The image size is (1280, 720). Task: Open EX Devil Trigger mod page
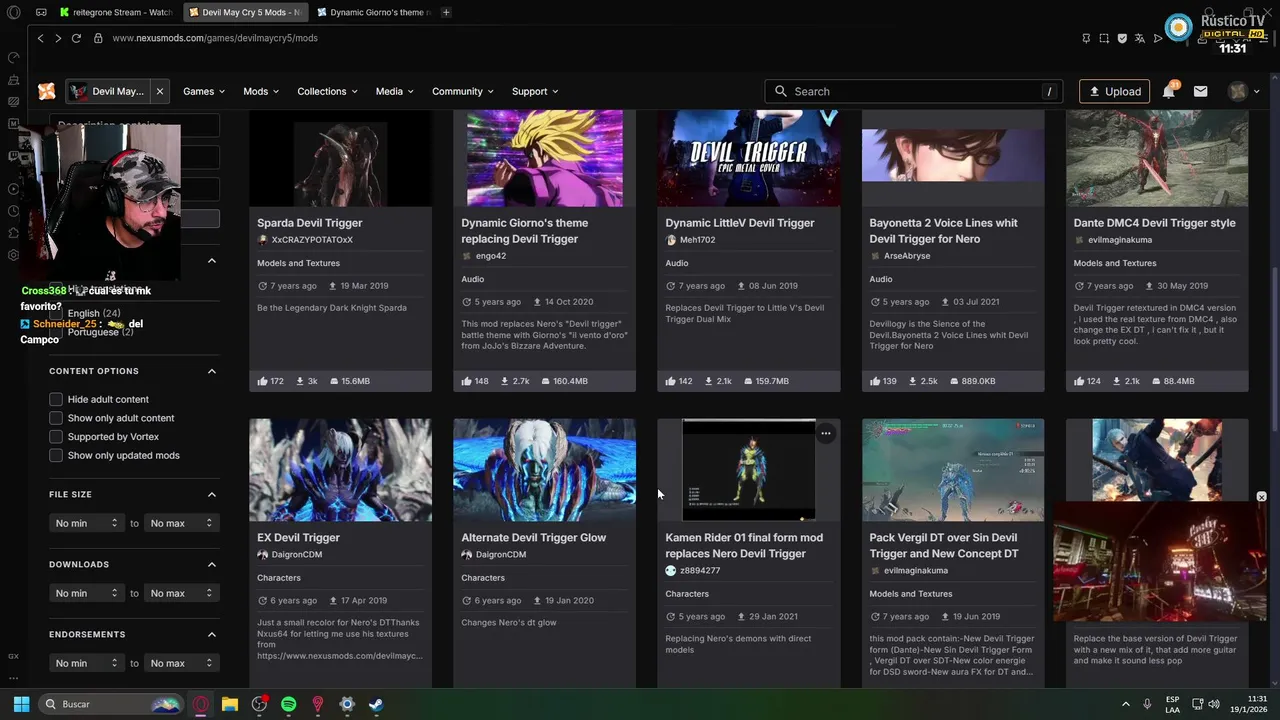(x=298, y=537)
